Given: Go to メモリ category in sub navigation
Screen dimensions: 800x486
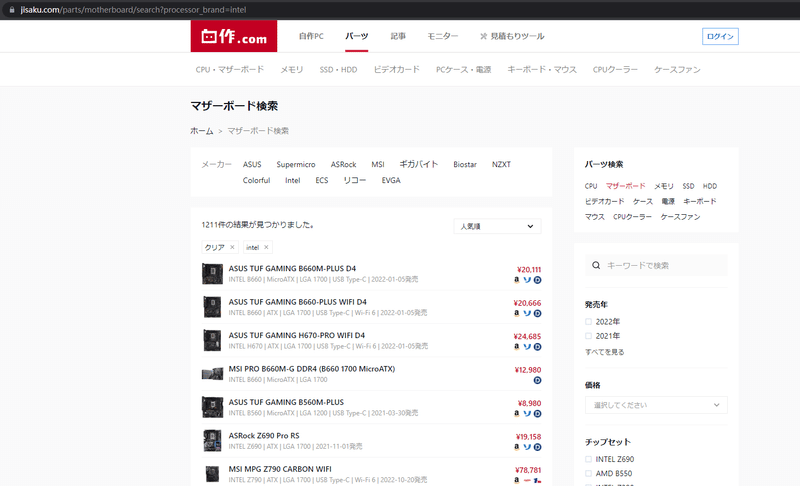Looking at the screenshot, I should pos(292,69).
